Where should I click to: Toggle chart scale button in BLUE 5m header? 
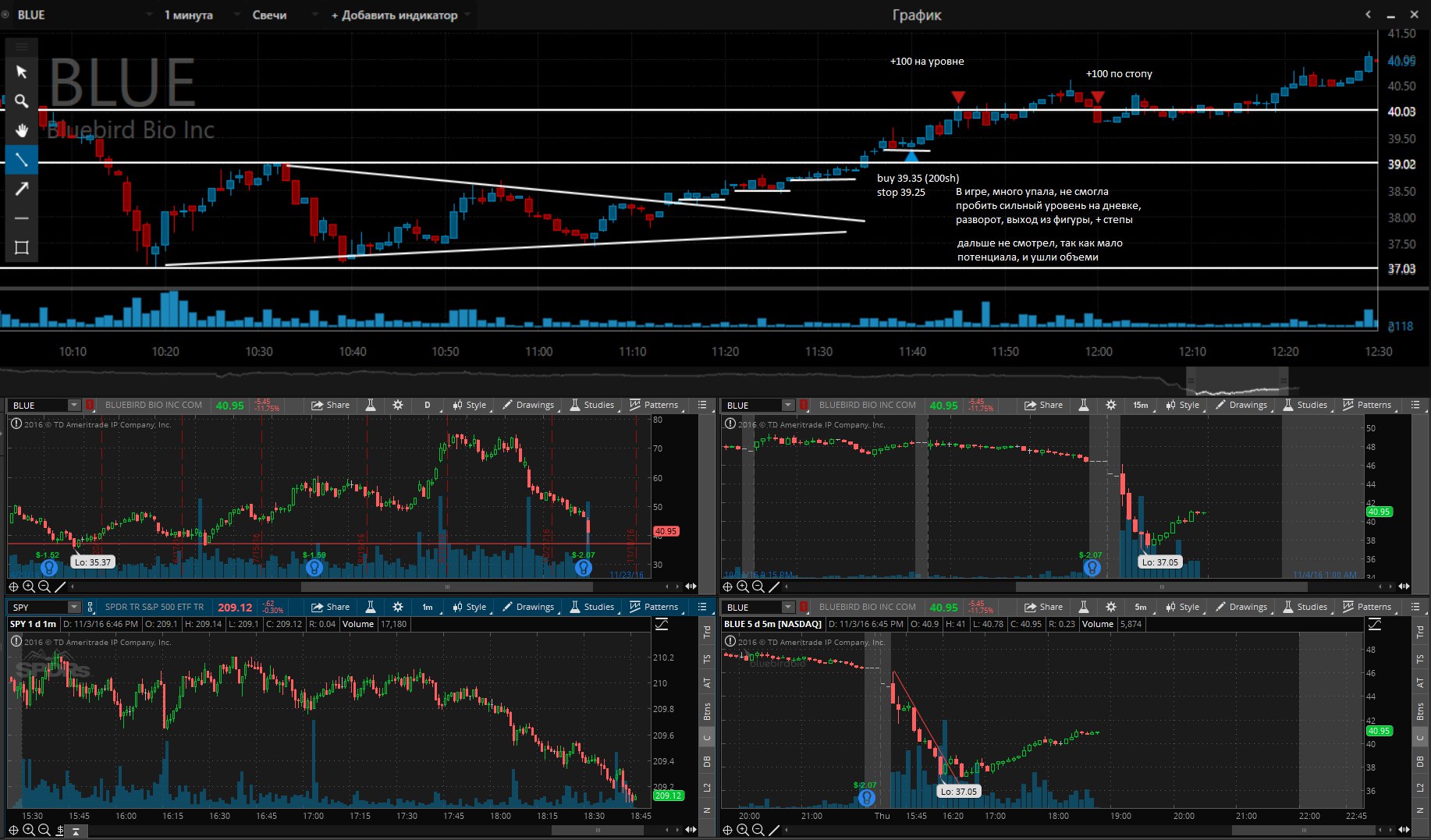1375,624
